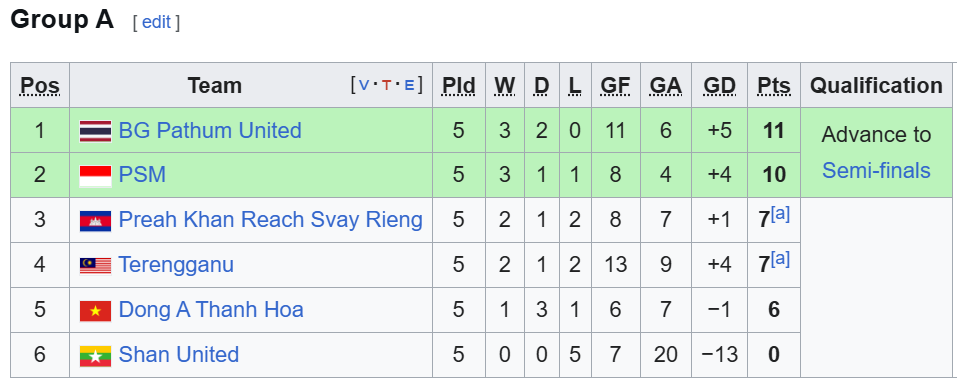Image resolution: width=957 pixels, height=381 pixels.
Task: Click footnote [a] next to Terengganu points
Action: click(x=780, y=259)
